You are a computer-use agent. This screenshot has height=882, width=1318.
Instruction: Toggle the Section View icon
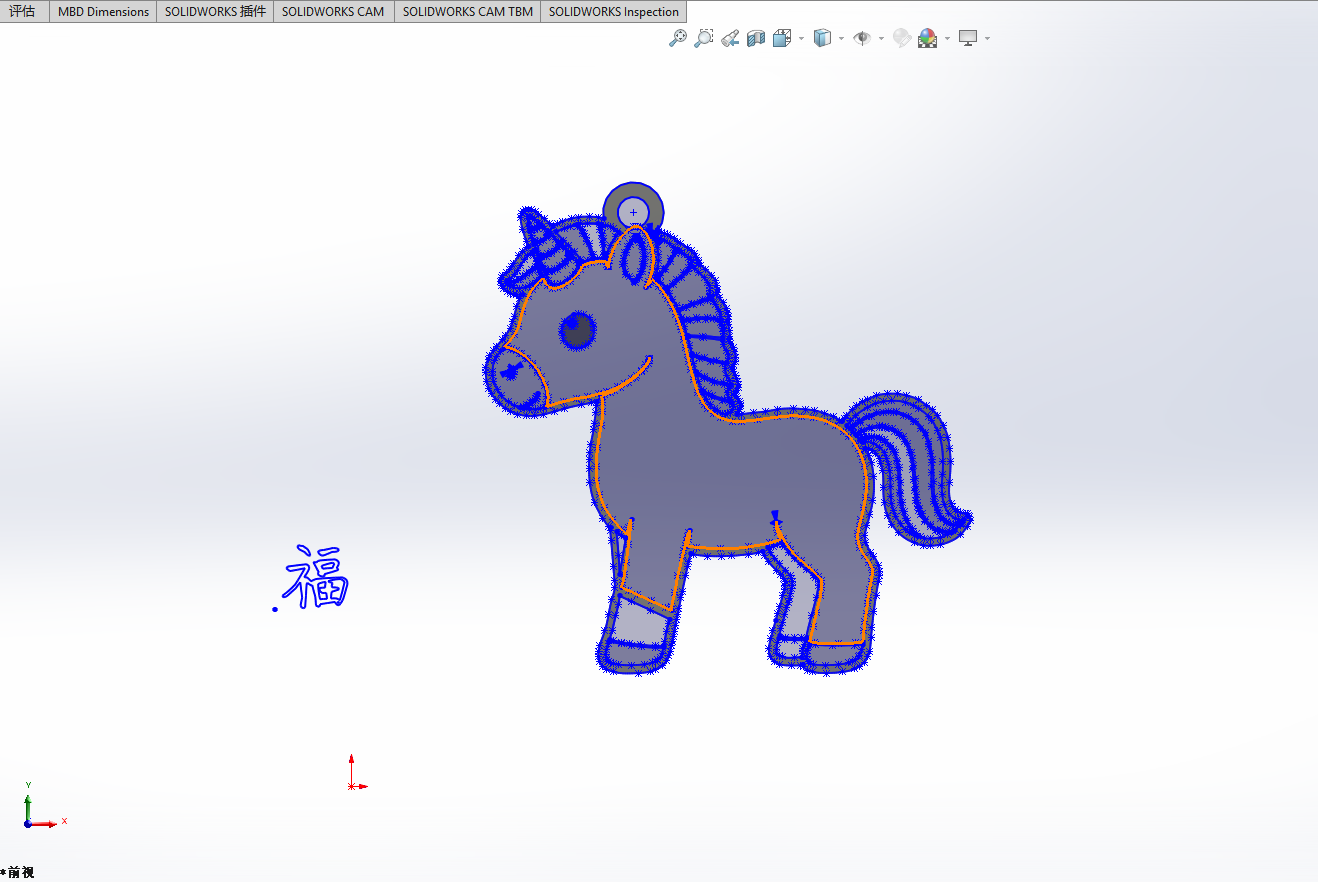click(756, 38)
